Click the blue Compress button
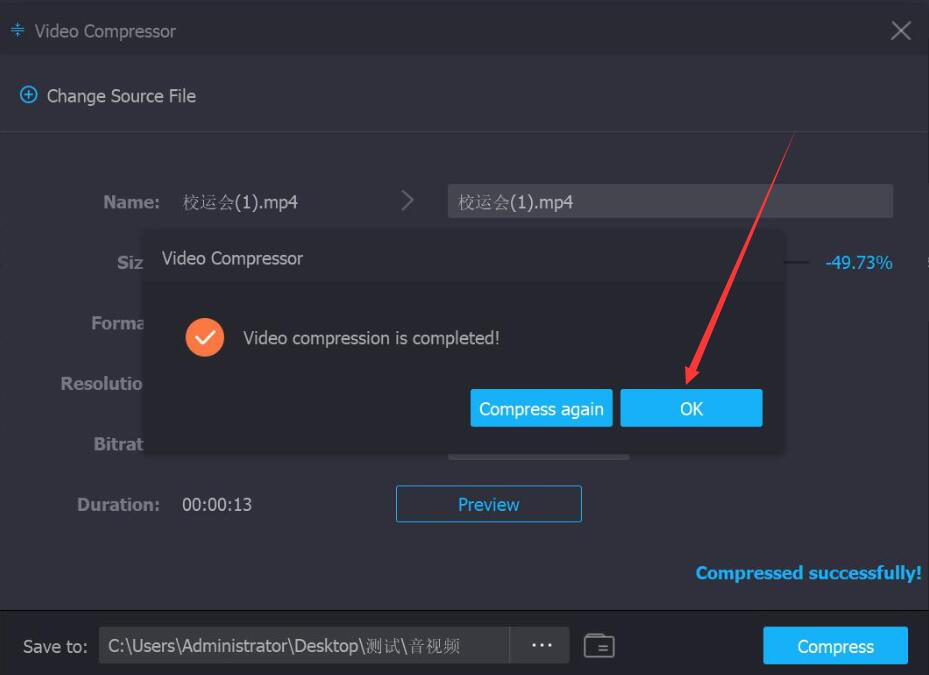This screenshot has height=675, width=929. [x=835, y=645]
